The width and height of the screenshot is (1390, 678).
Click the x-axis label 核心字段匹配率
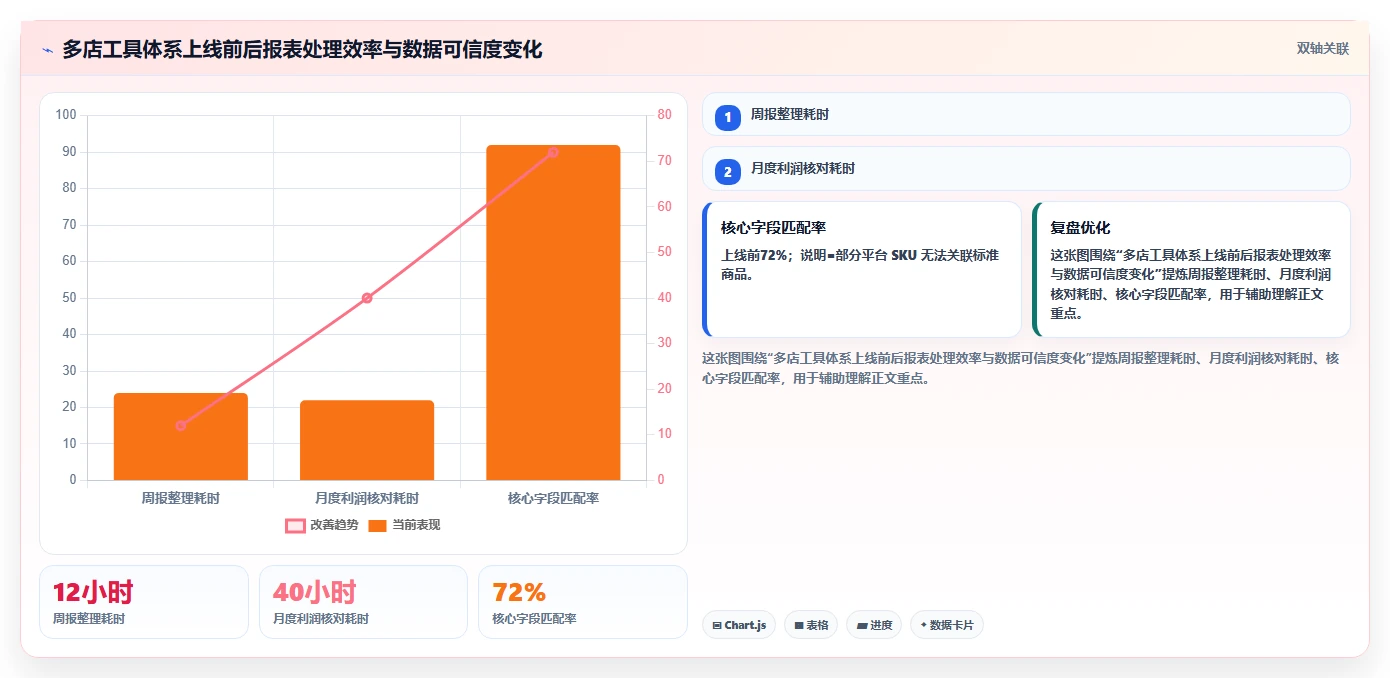click(553, 498)
